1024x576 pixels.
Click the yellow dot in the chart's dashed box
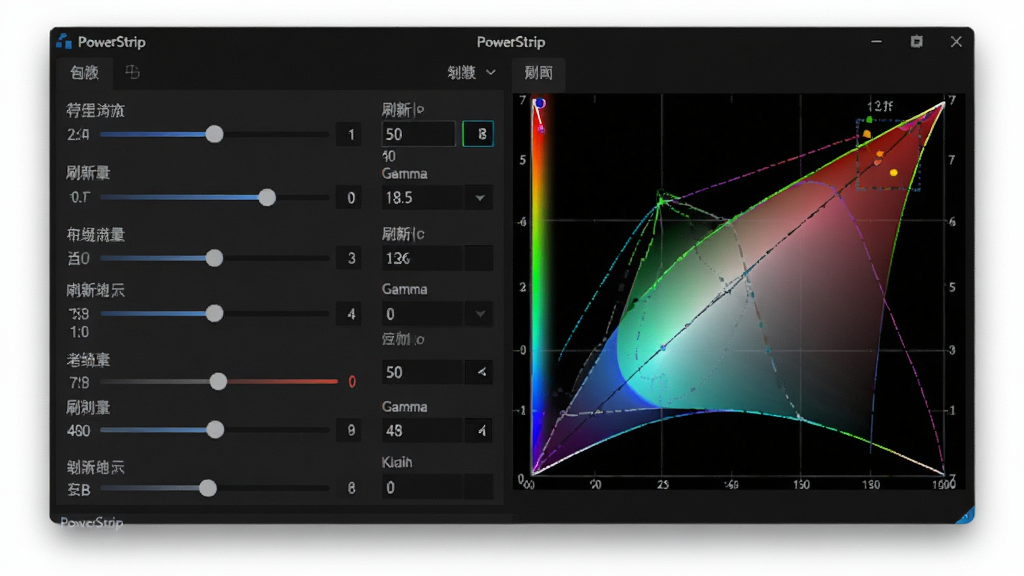[893, 172]
